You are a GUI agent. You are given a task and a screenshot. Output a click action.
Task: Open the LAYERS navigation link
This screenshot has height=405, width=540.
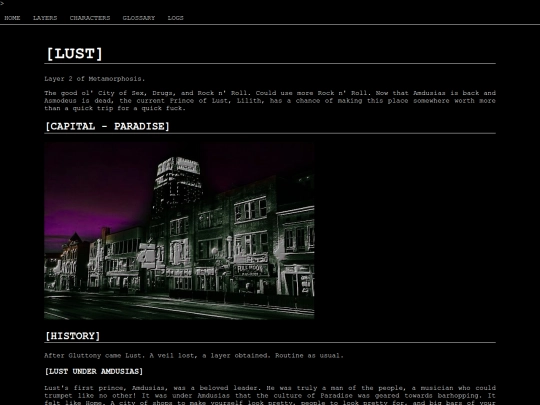[x=45, y=18]
